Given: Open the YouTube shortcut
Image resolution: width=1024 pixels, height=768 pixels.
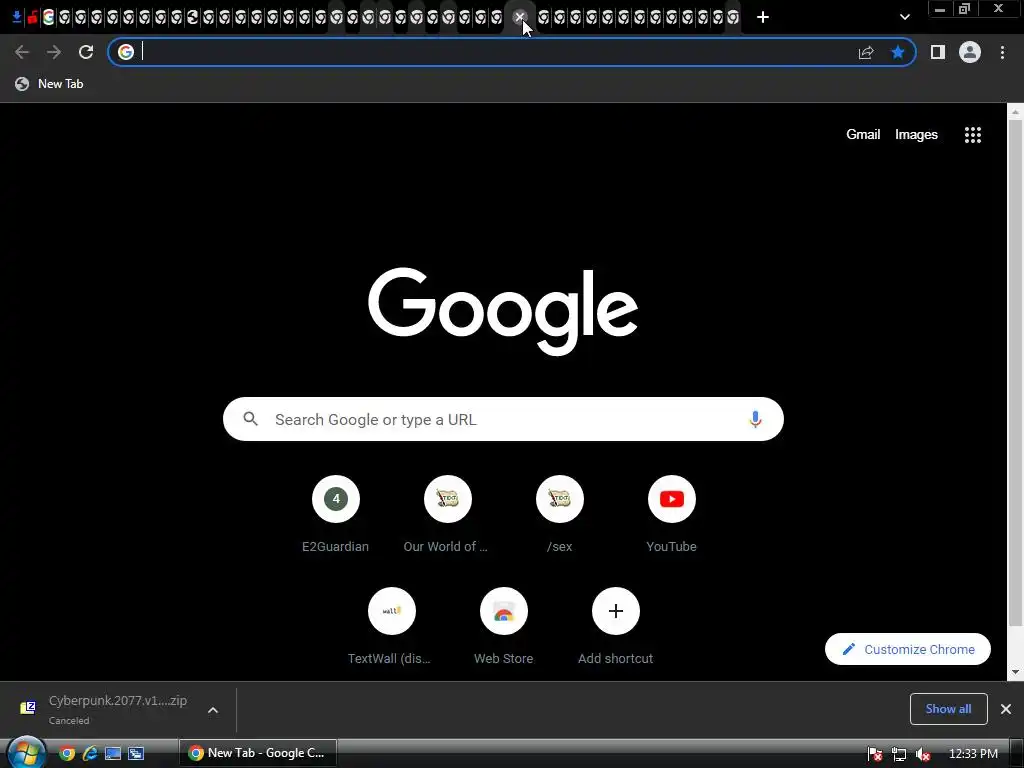Looking at the screenshot, I should [x=671, y=515].
